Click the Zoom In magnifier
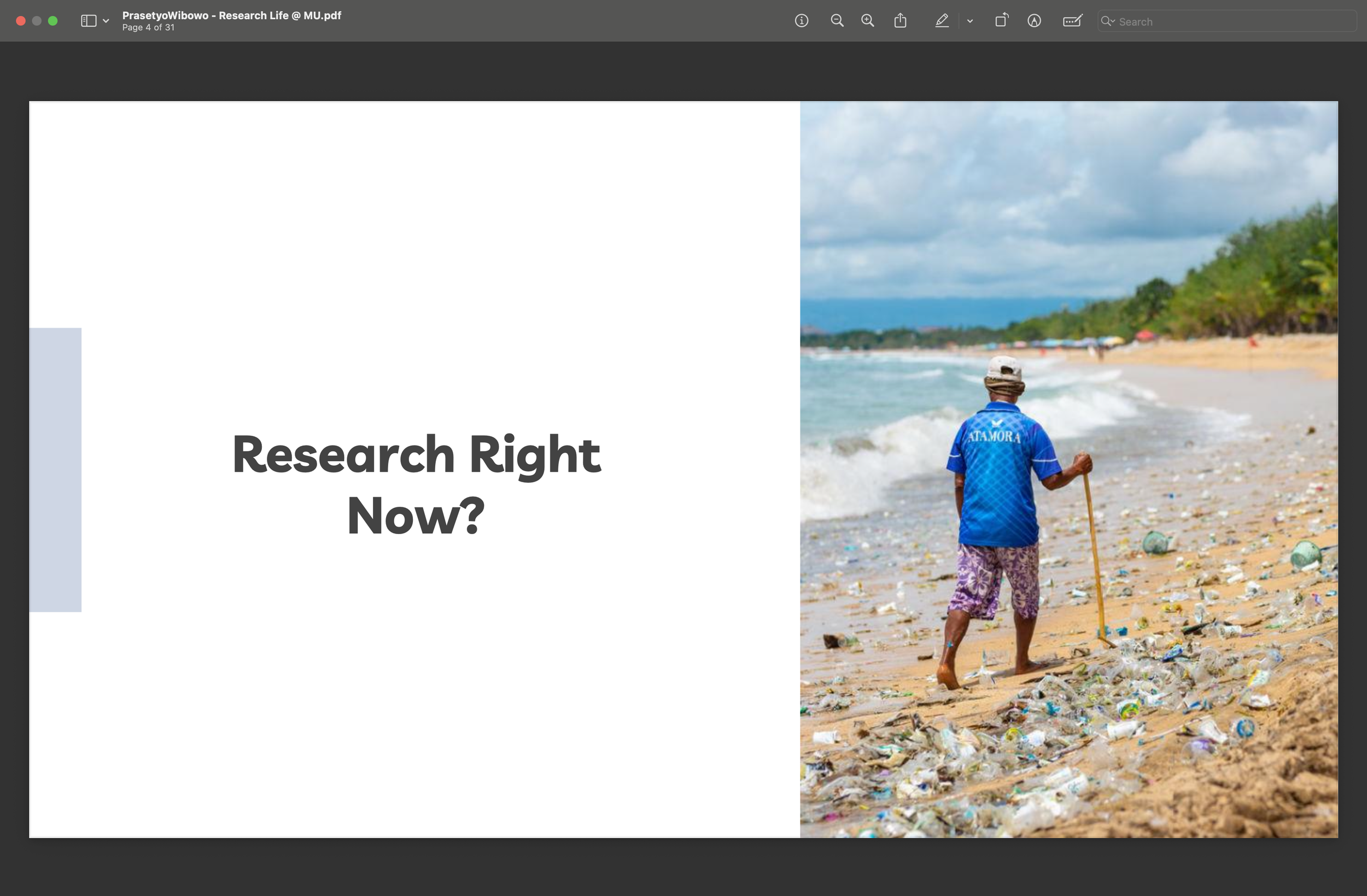Image resolution: width=1367 pixels, height=896 pixels. pos(867,21)
